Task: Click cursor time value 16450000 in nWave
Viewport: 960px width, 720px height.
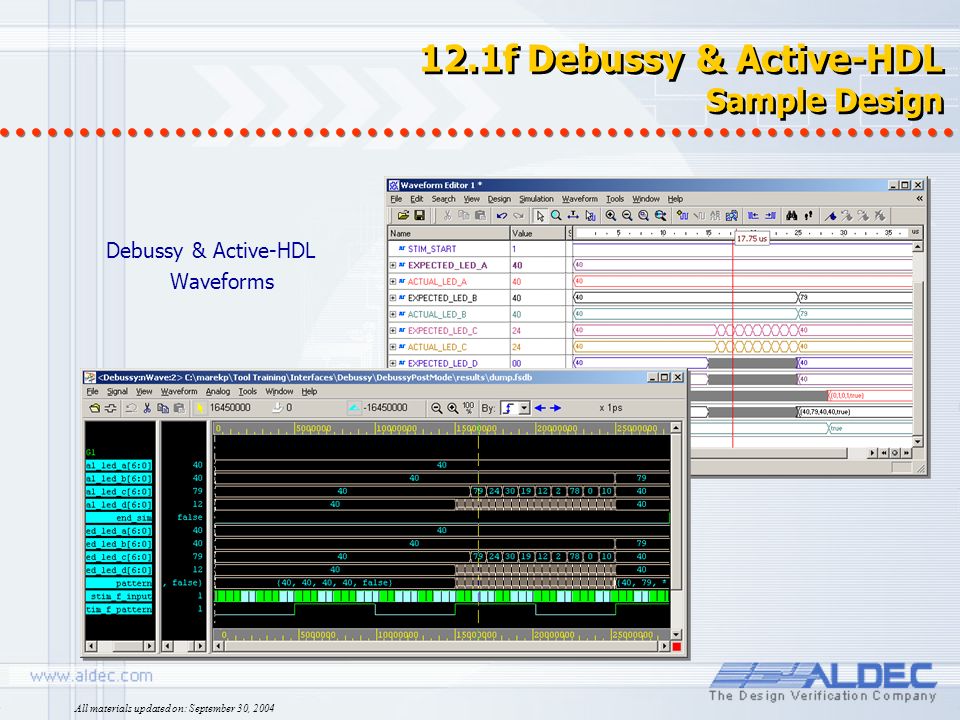Action: coord(230,408)
